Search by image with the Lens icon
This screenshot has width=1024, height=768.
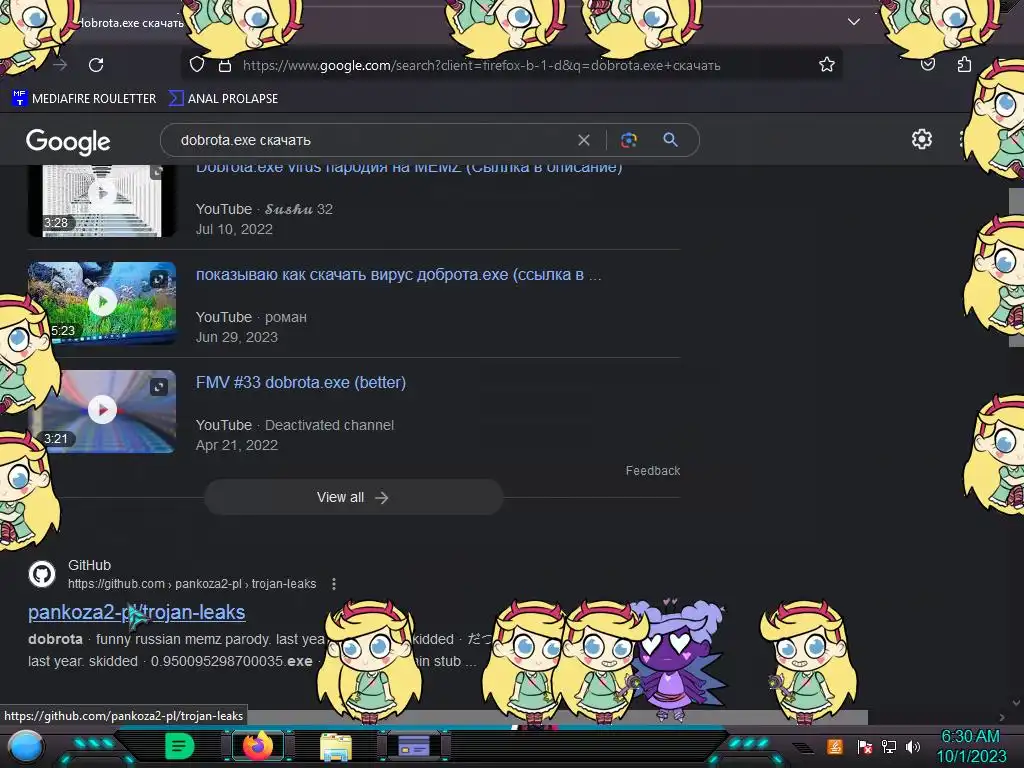629,140
